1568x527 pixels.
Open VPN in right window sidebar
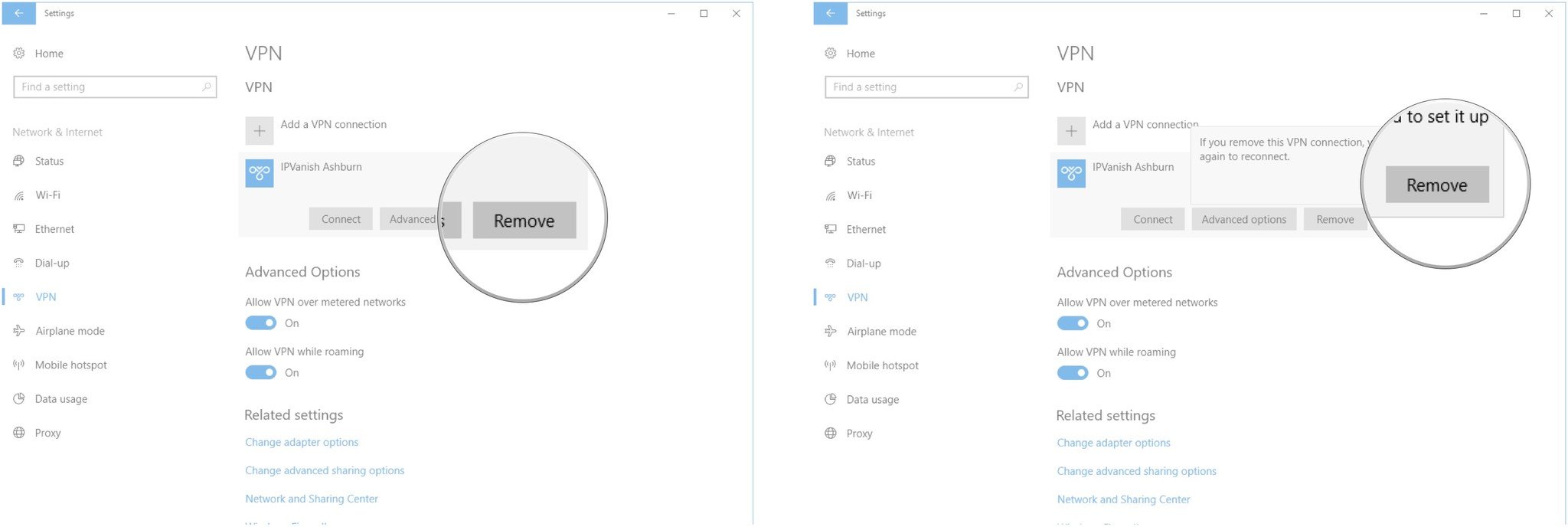click(847, 297)
